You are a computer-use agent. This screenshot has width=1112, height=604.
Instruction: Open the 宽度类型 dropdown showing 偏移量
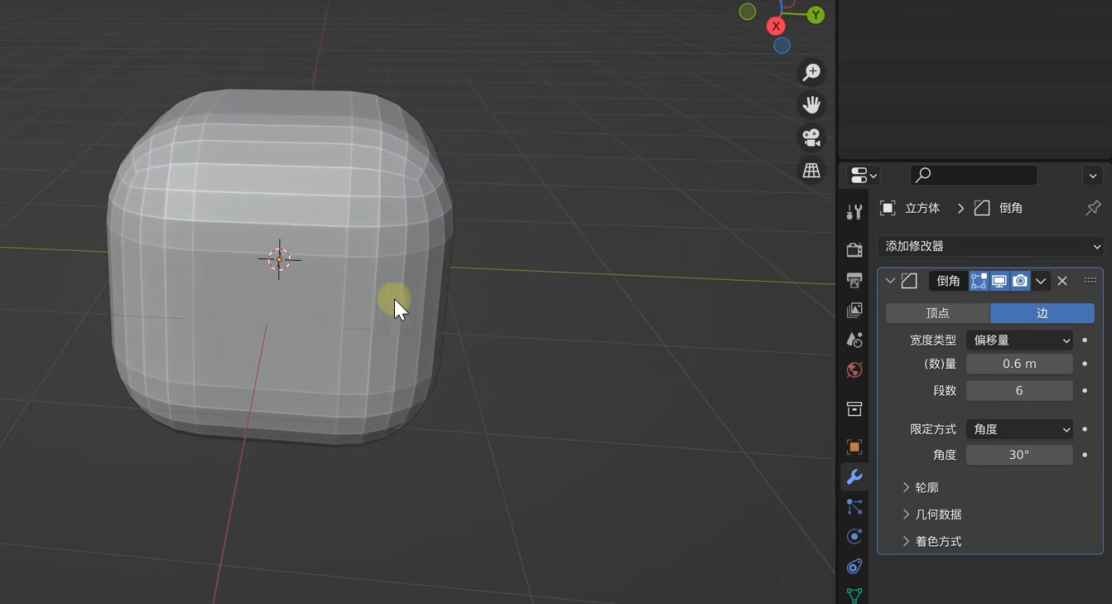[1020, 340]
